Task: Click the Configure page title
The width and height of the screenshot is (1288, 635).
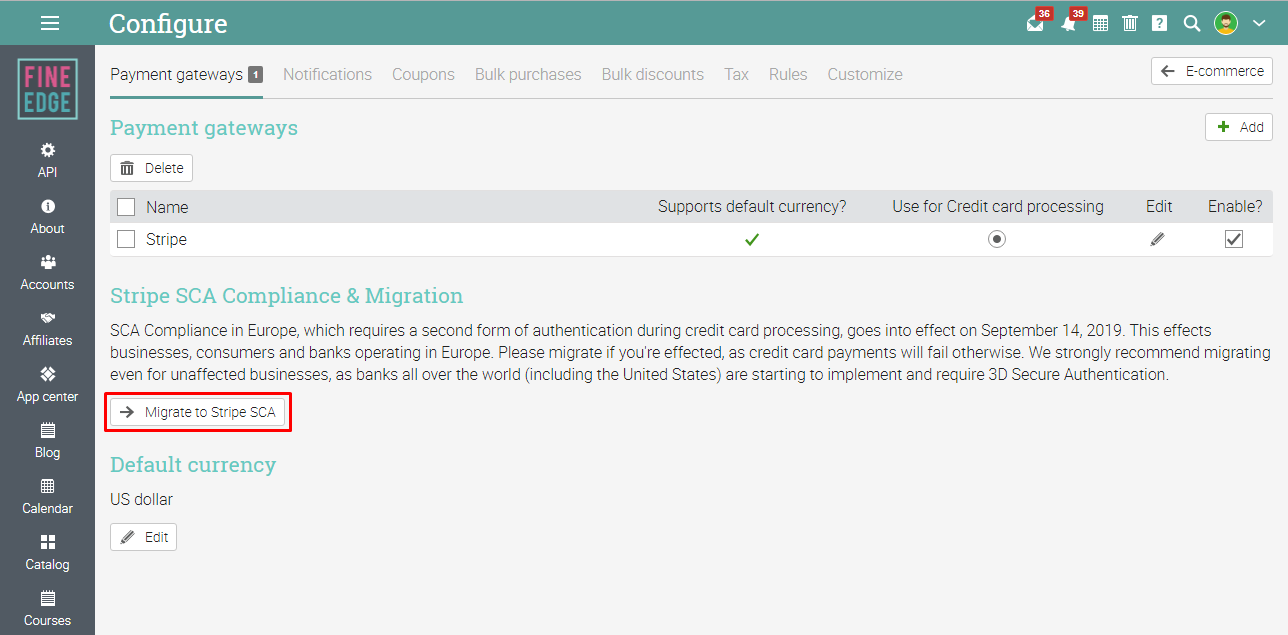Action: coord(168,23)
